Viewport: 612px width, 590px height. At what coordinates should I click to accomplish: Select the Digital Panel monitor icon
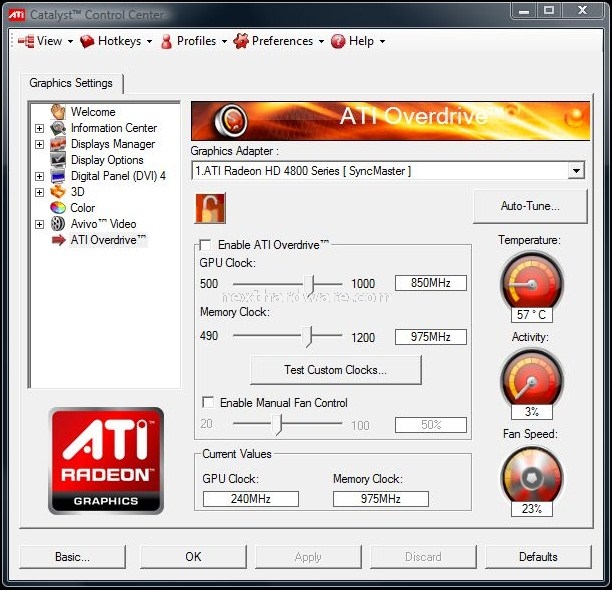[58, 176]
